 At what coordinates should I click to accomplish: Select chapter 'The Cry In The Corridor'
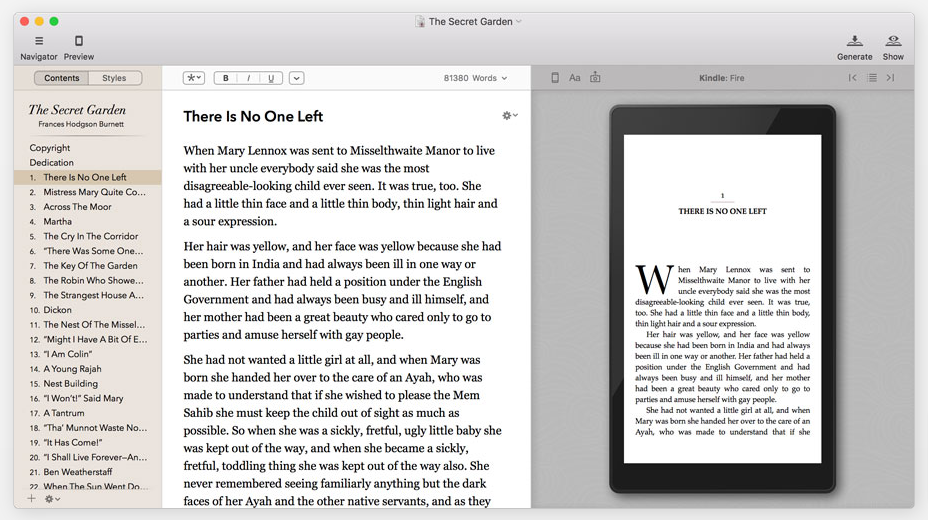pyautogui.click(x=88, y=236)
